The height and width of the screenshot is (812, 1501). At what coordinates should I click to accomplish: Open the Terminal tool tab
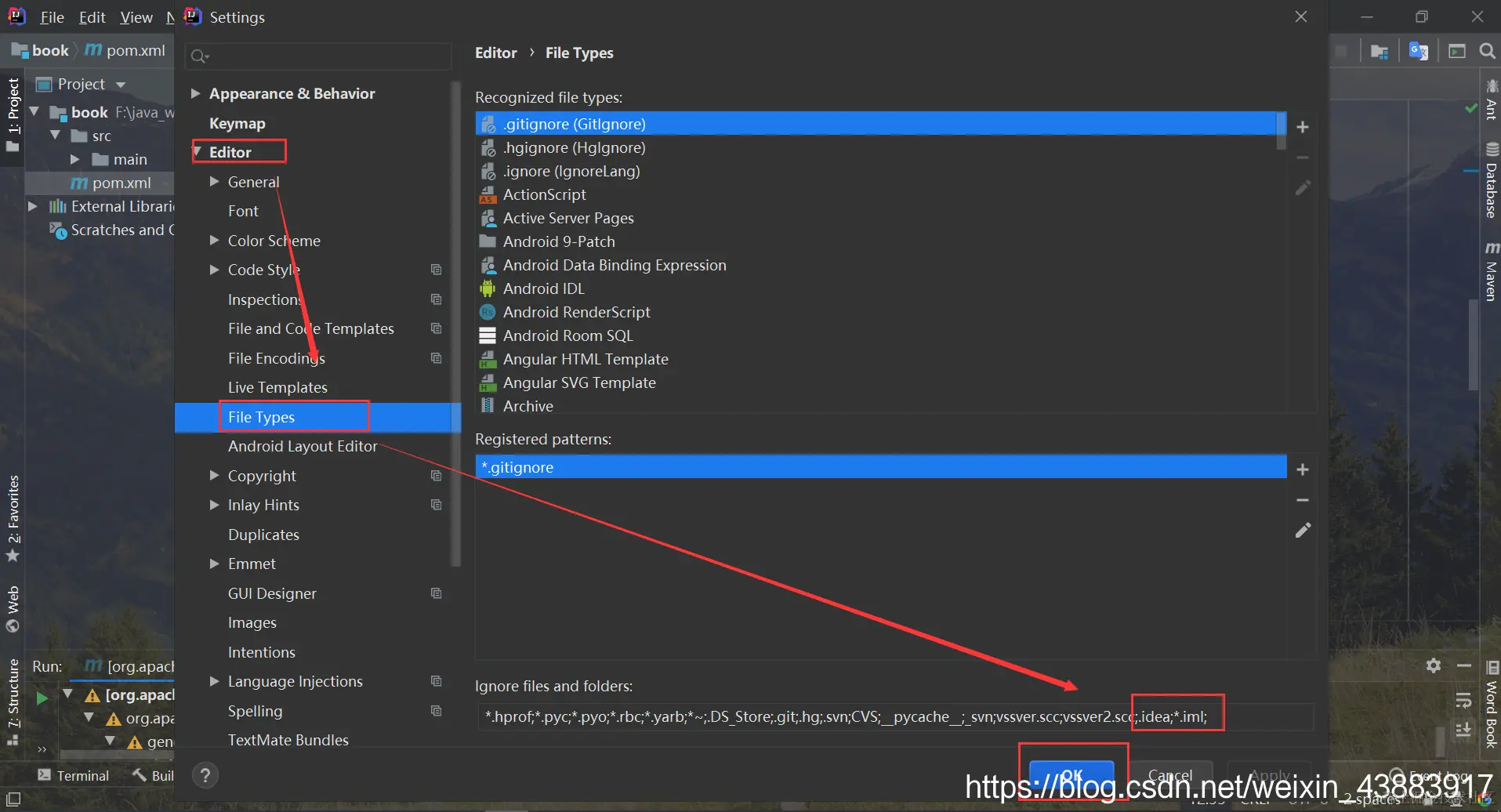(x=73, y=775)
